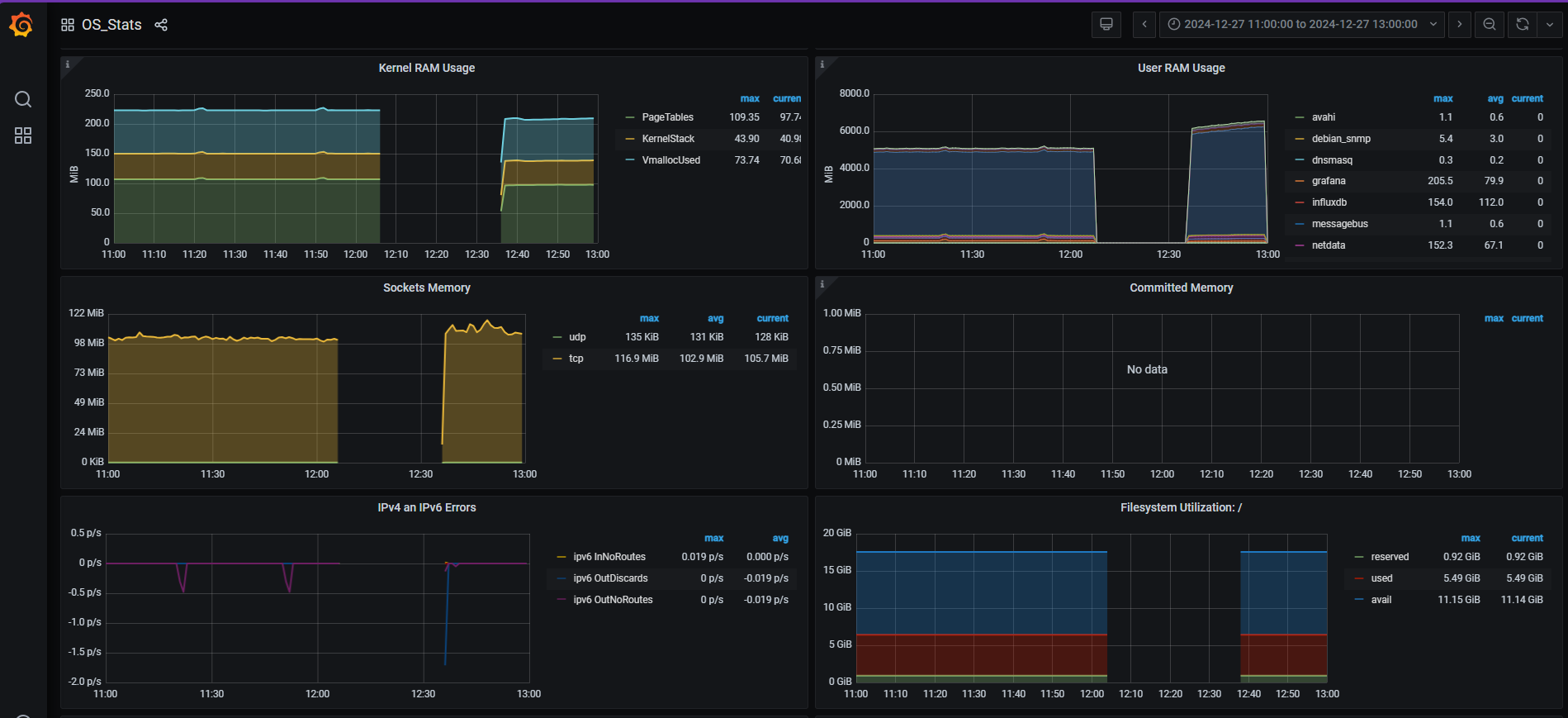1568x718 pixels.
Task: Click 'No data' in Committed Memory panel
Action: click(x=1147, y=369)
